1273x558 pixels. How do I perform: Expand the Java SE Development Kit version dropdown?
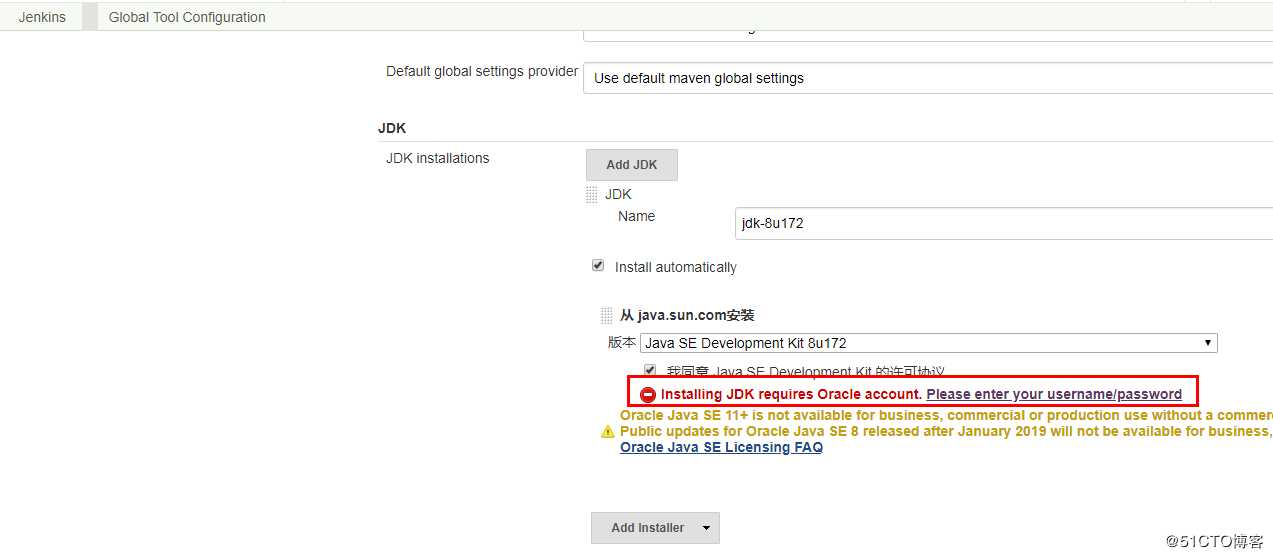pyautogui.click(x=928, y=343)
